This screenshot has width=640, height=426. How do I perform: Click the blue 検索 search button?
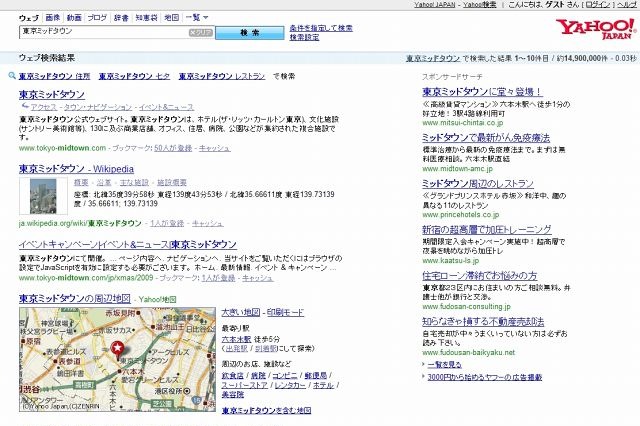(249, 33)
